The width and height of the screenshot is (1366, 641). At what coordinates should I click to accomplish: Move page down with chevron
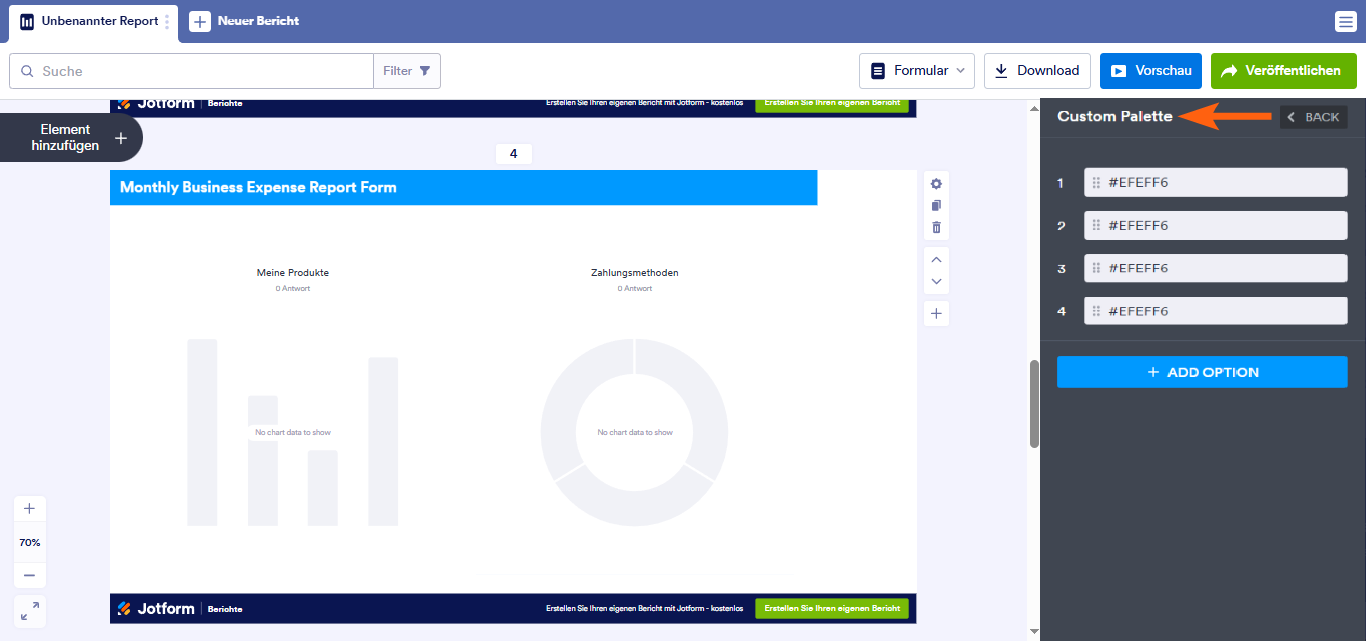936,281
